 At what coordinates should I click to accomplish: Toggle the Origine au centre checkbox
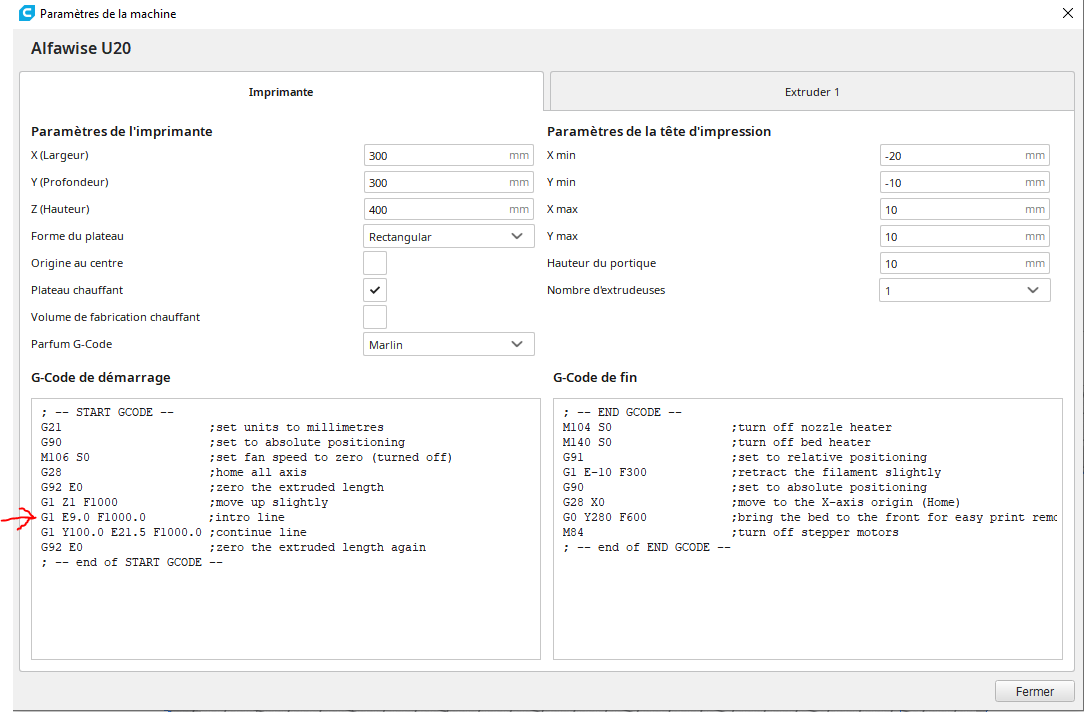[375, 263]
